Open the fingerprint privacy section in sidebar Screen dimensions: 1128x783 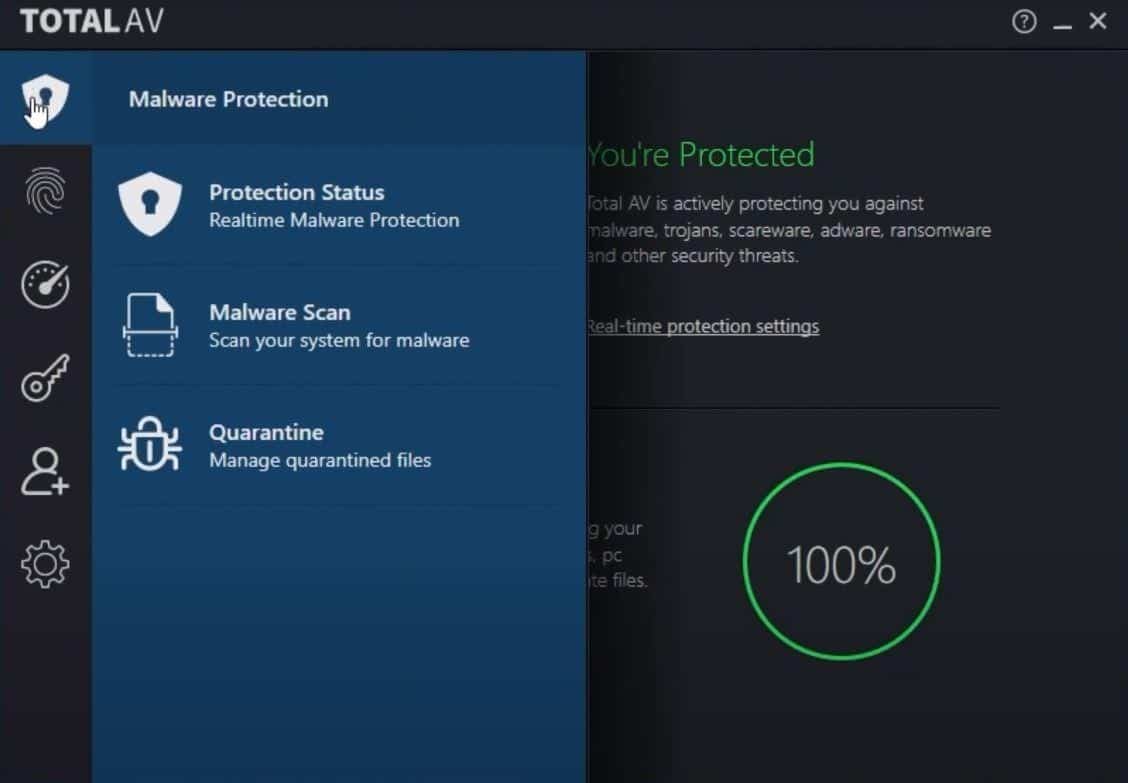point(45,191)
